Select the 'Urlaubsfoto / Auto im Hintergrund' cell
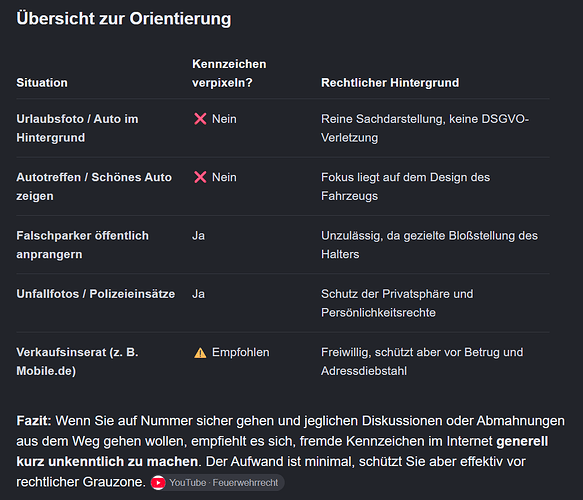Viewport: 583px width, 500px height. tap(77, 128)
